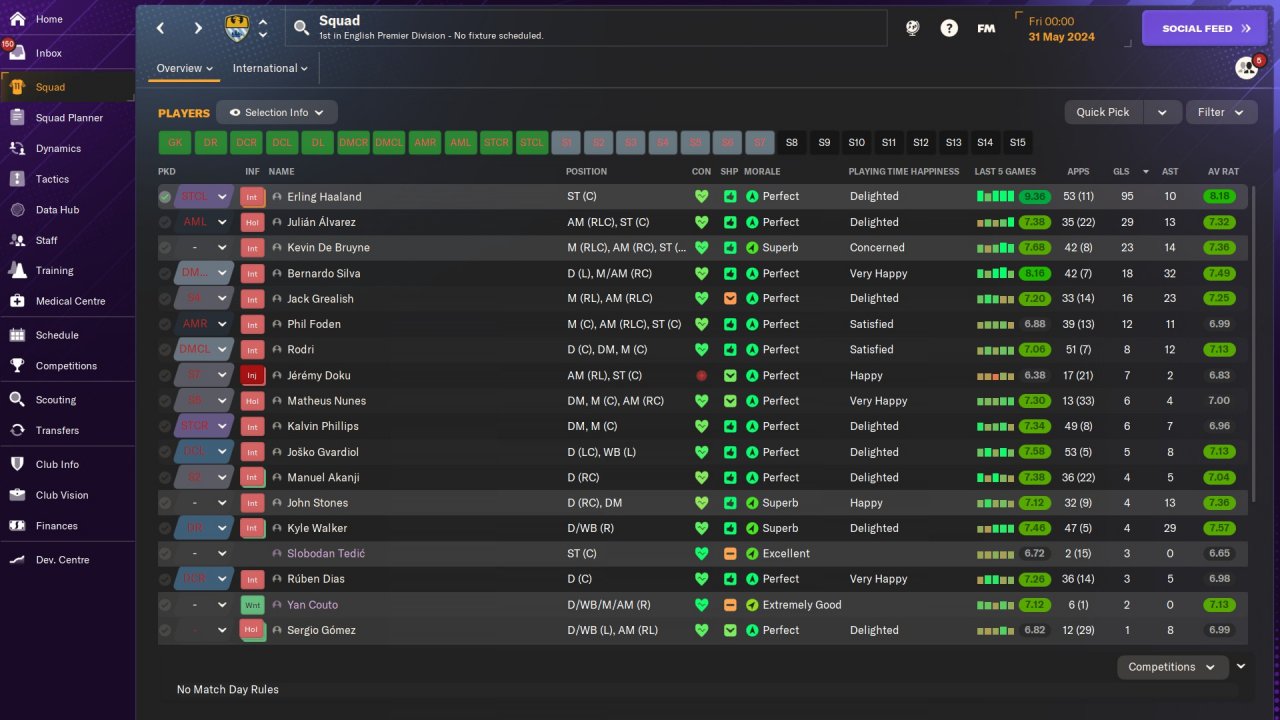
Task: Open the FM menu icon
Action: (986, 28)
